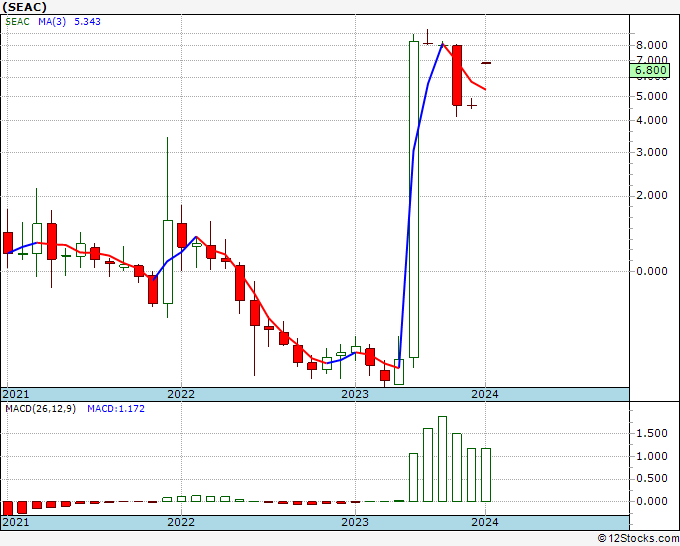Click the 5.000 price axis label
The image size is (680, 546).
pos(651,96)
